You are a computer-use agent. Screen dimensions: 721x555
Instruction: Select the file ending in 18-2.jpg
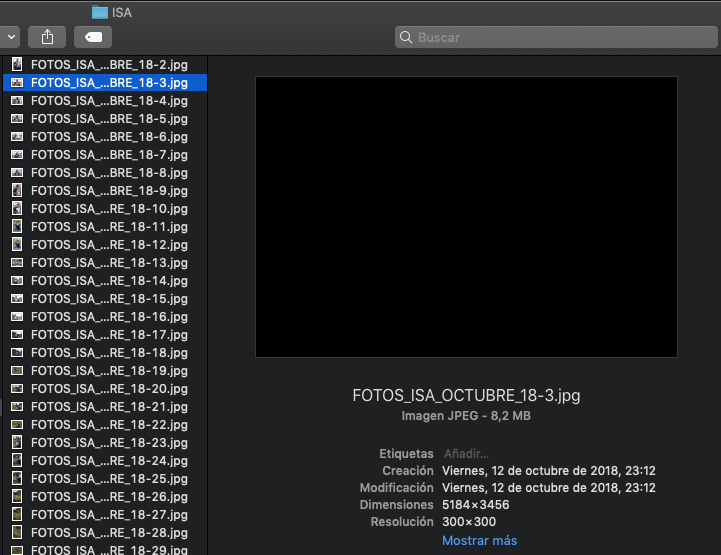pyautogui.click(x=108, y=64)
